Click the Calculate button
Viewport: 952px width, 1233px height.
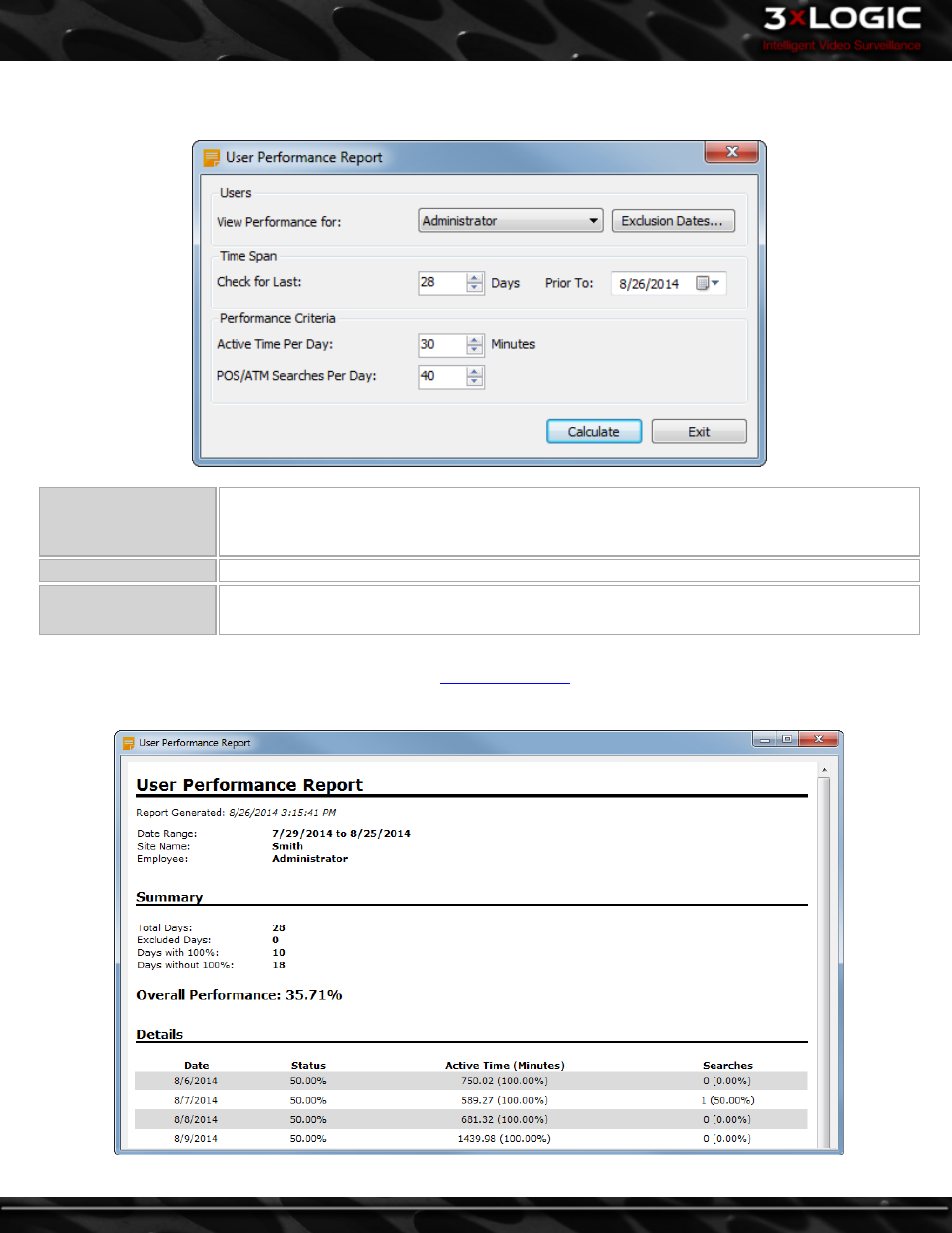point(594,431)
